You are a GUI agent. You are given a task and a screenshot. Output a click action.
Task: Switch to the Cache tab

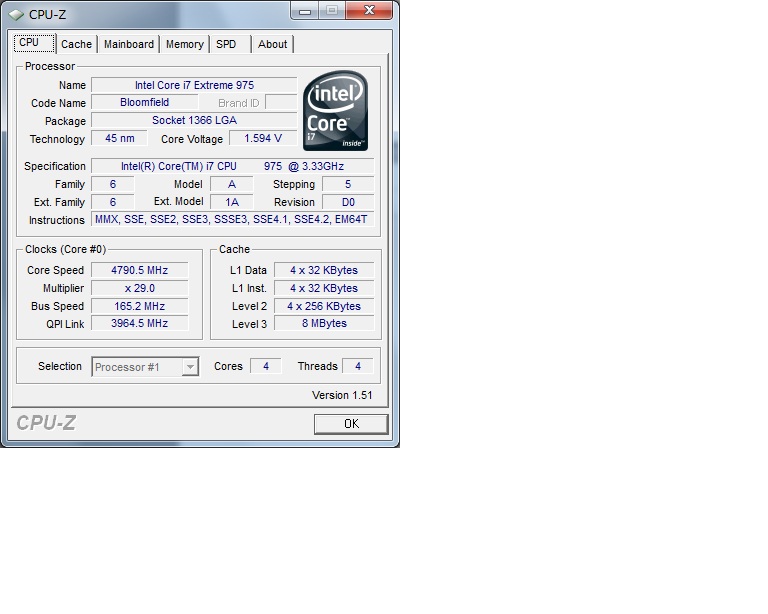pyautogui.click(x=76, y=44)
